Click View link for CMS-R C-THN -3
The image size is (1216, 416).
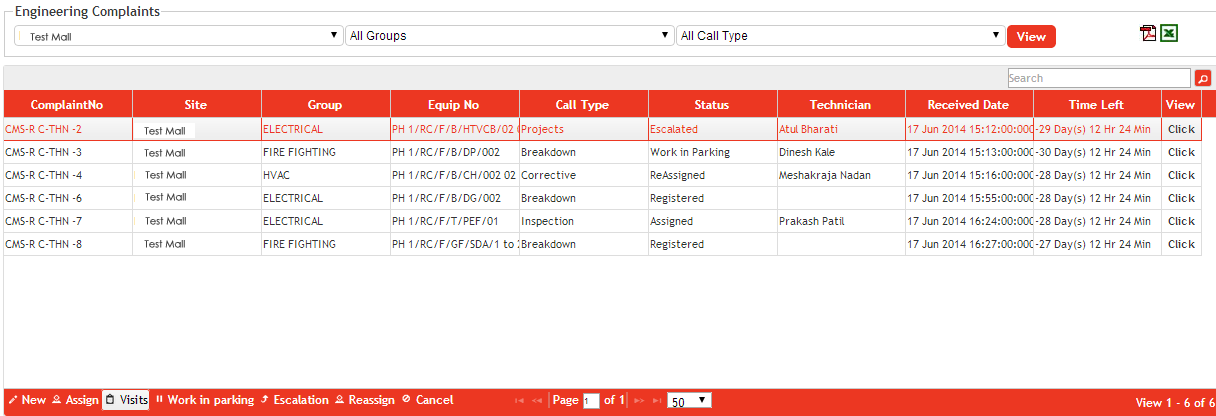1181,152
